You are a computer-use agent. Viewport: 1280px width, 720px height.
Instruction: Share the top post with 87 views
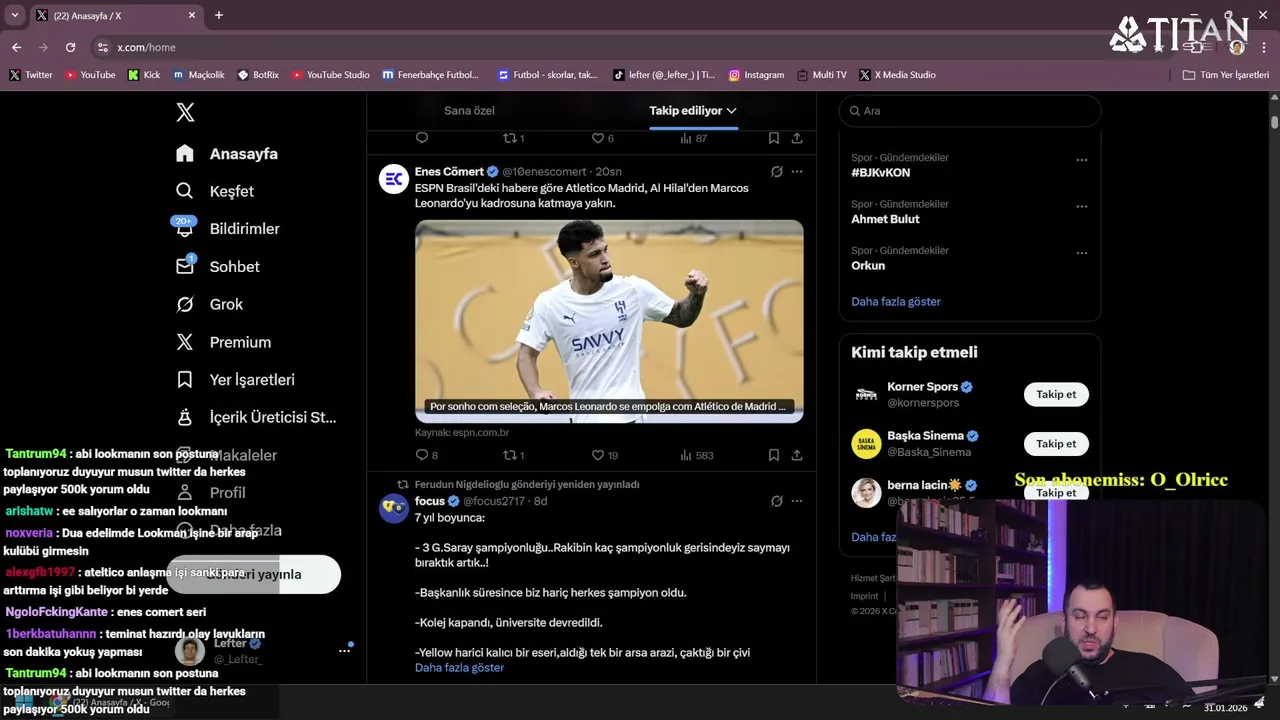797,138
